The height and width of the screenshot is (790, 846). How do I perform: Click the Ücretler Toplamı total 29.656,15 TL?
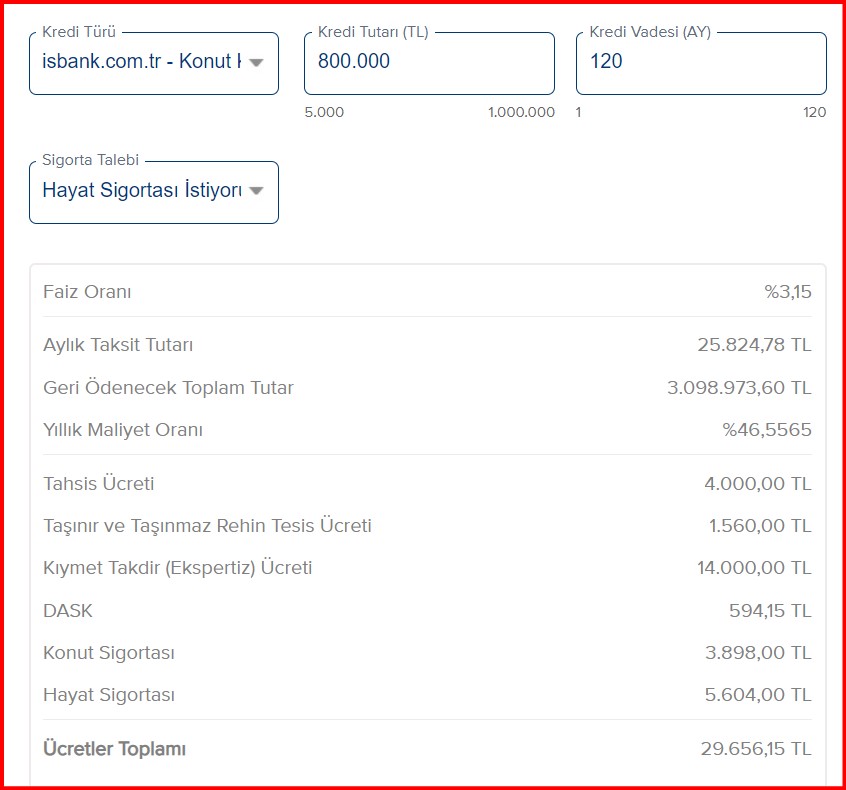[756, 749]
